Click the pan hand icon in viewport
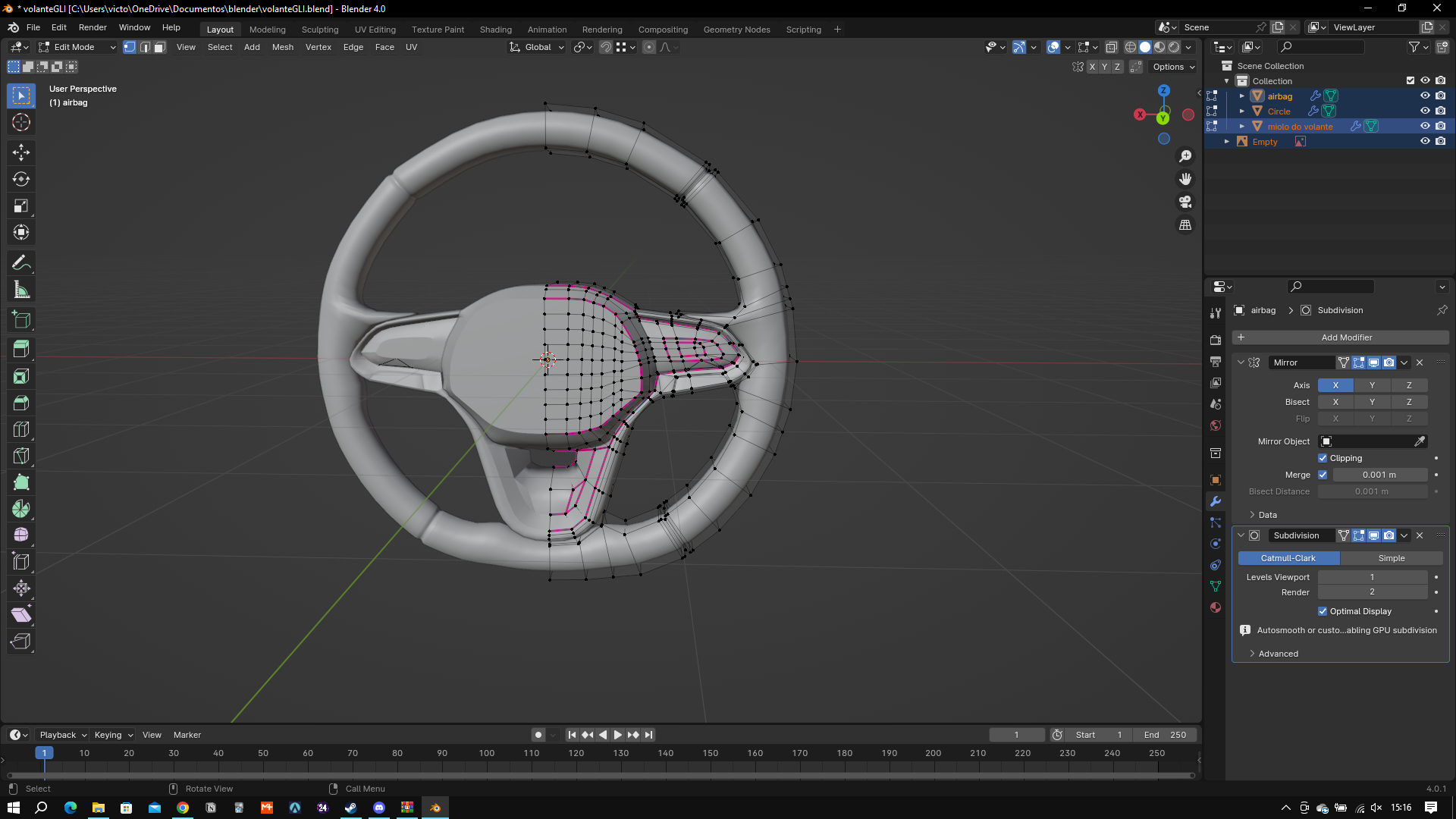Screen dimensions: 1456x819 [1185, 179]
